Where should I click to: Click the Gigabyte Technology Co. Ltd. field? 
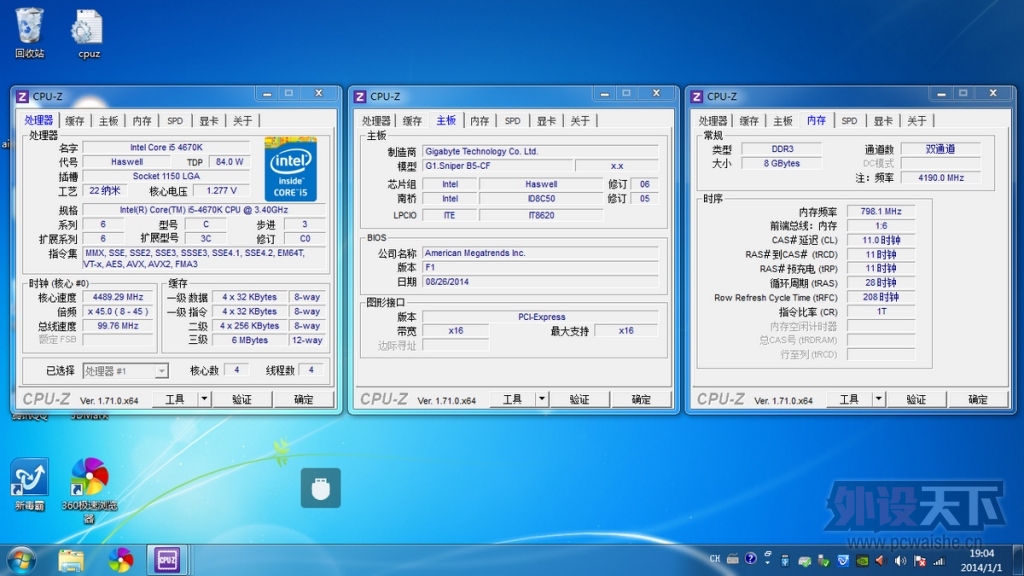[540, 151]
